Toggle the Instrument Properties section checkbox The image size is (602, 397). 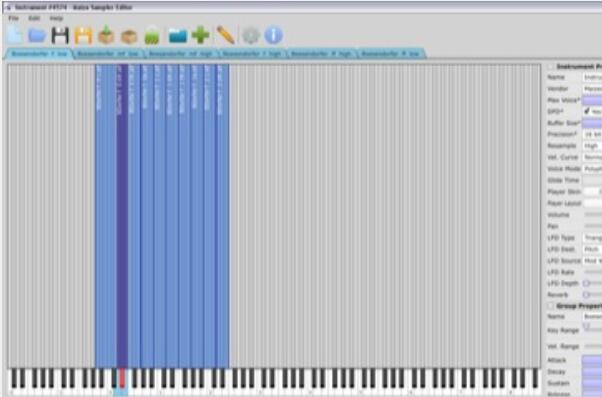tap(551, 66)
